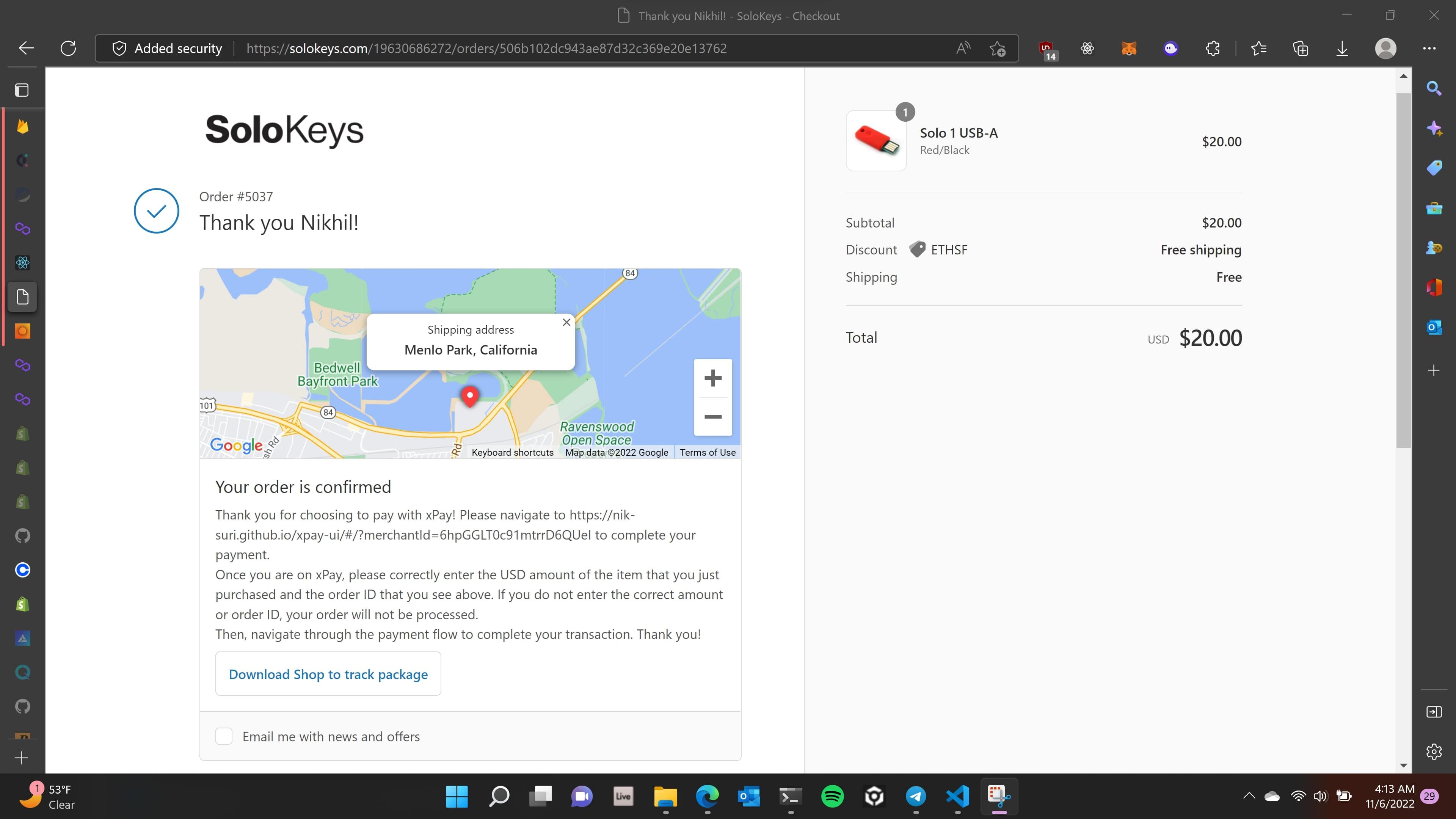Click the SoloKeys home logo
The width and height of the screenshot is (1456, 819).
(284, 128)
